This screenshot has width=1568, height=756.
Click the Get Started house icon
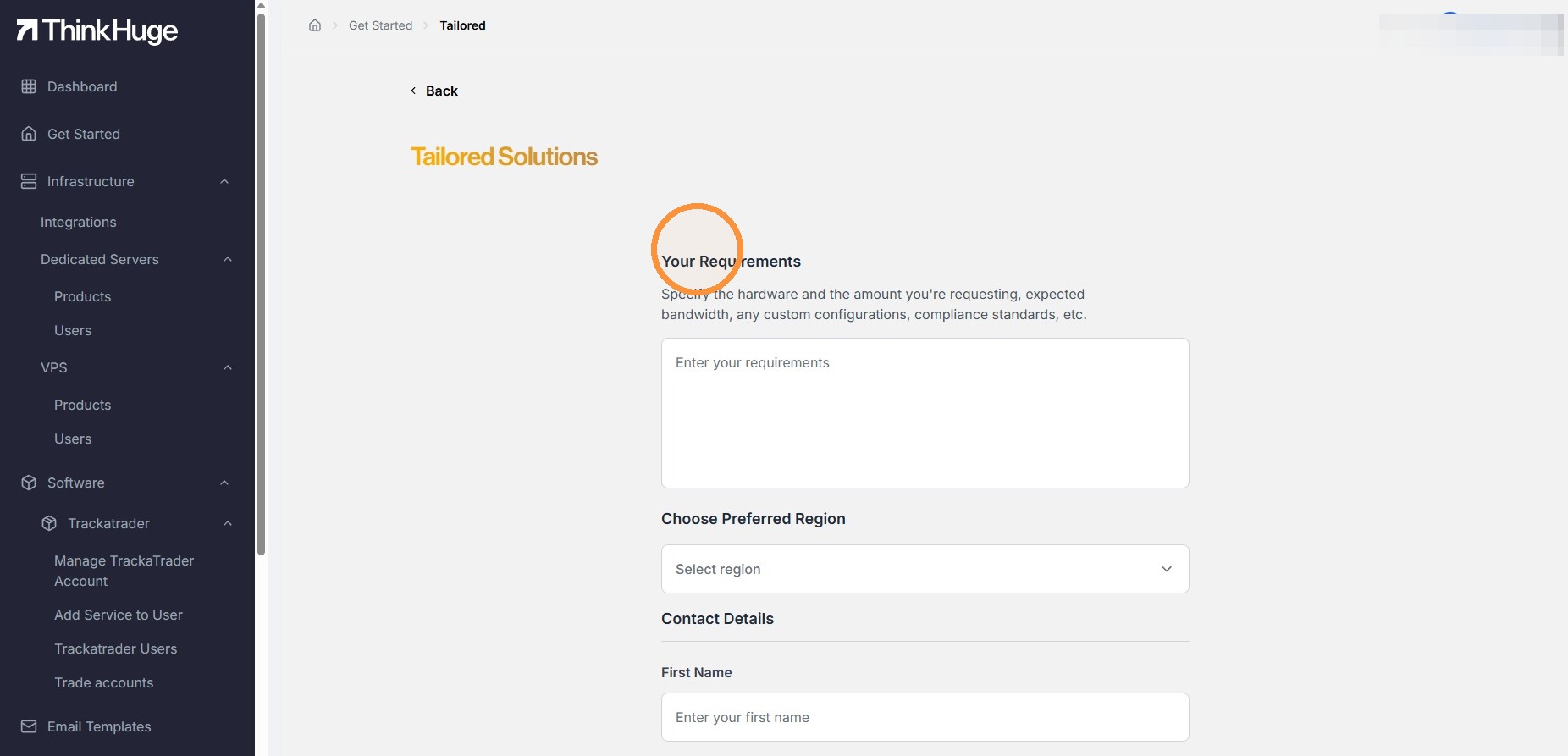tap(29, 134)
